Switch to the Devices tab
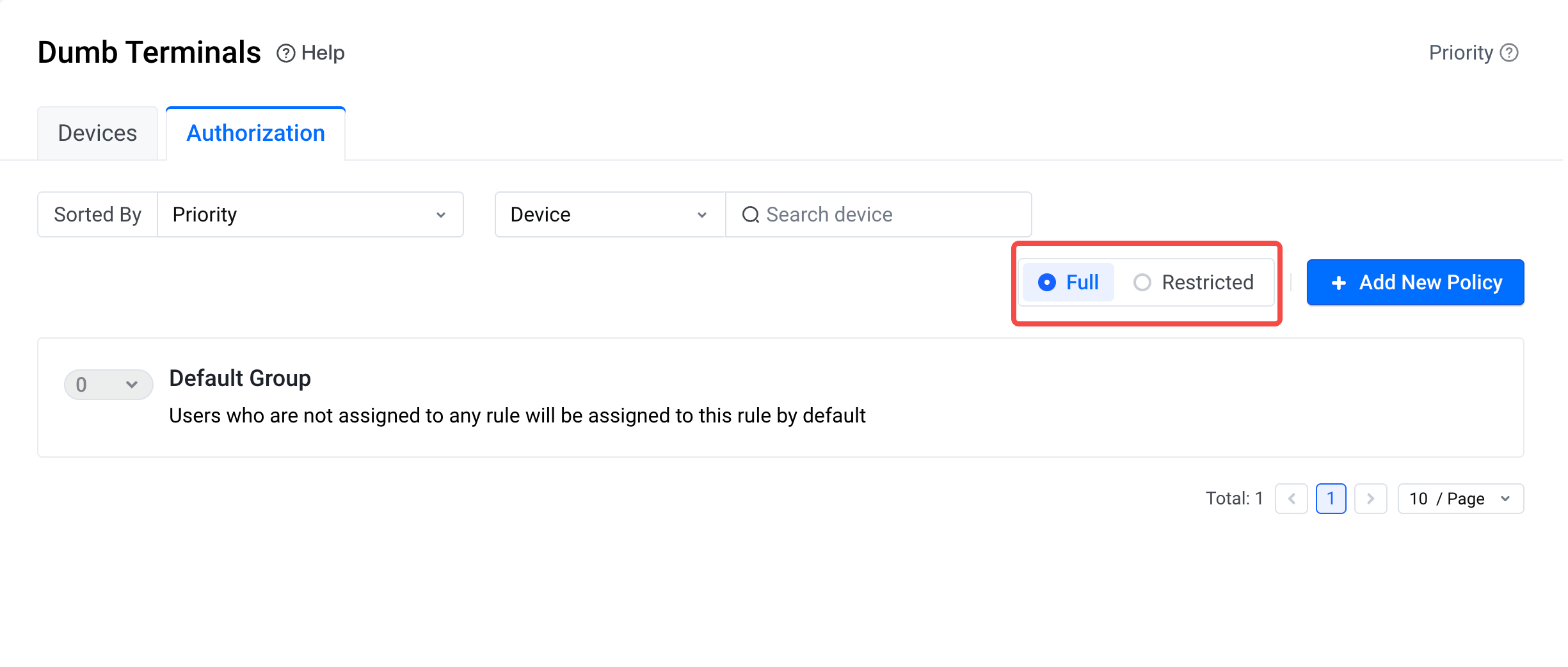1568x667 pixels. (97, 133)
